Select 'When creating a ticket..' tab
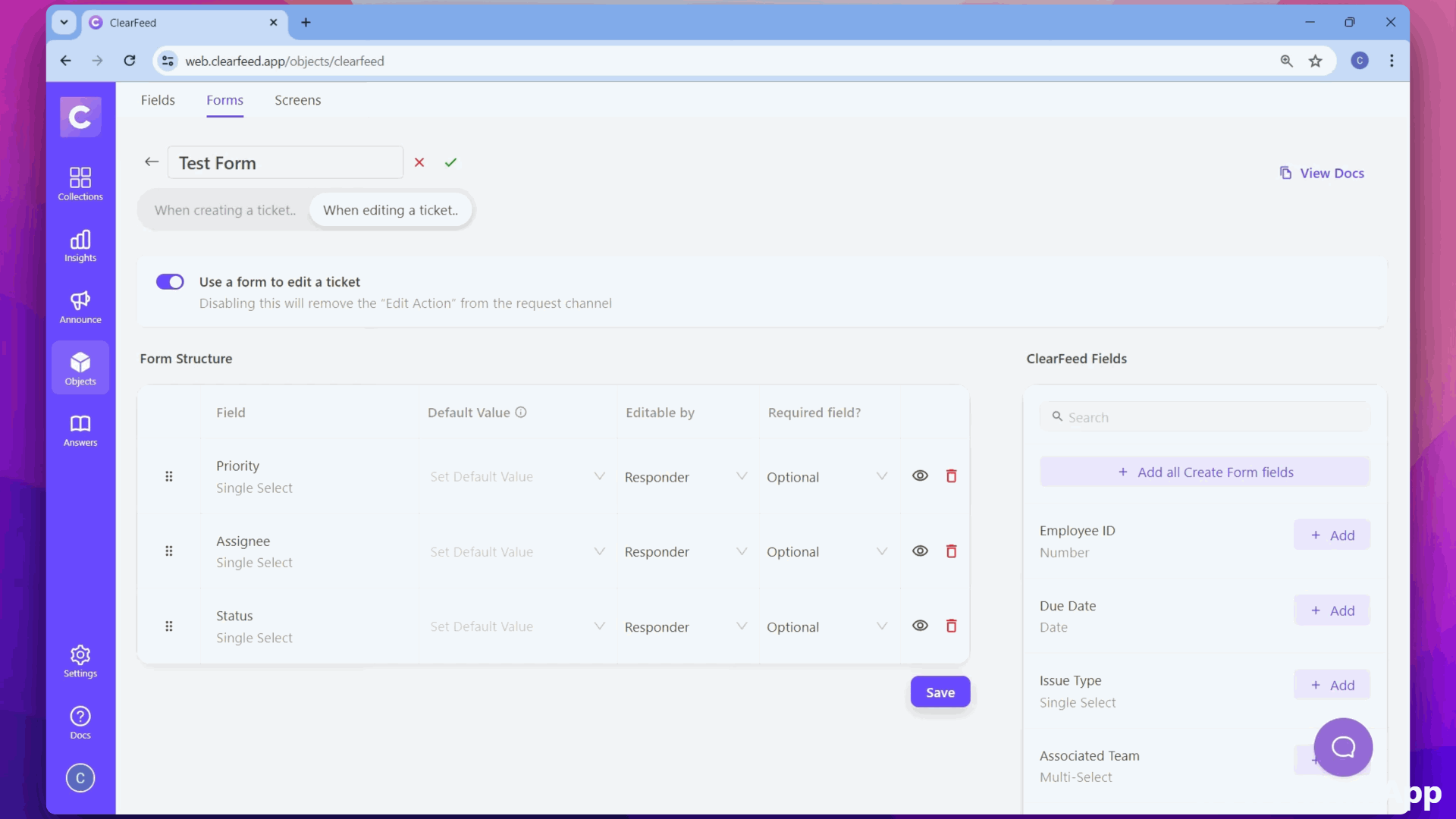 [x=225, y=210]
